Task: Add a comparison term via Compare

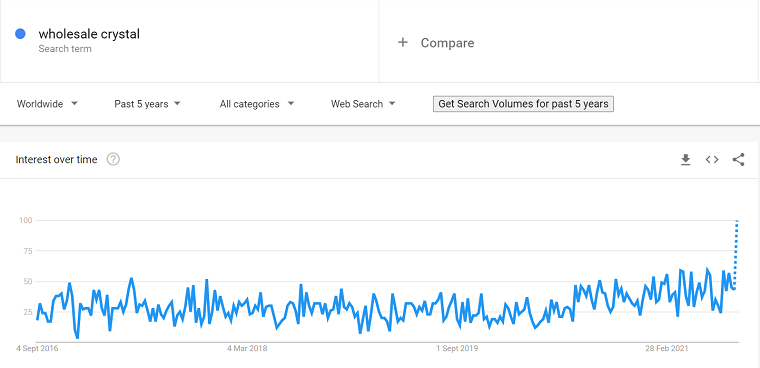Action: [447, 43]
